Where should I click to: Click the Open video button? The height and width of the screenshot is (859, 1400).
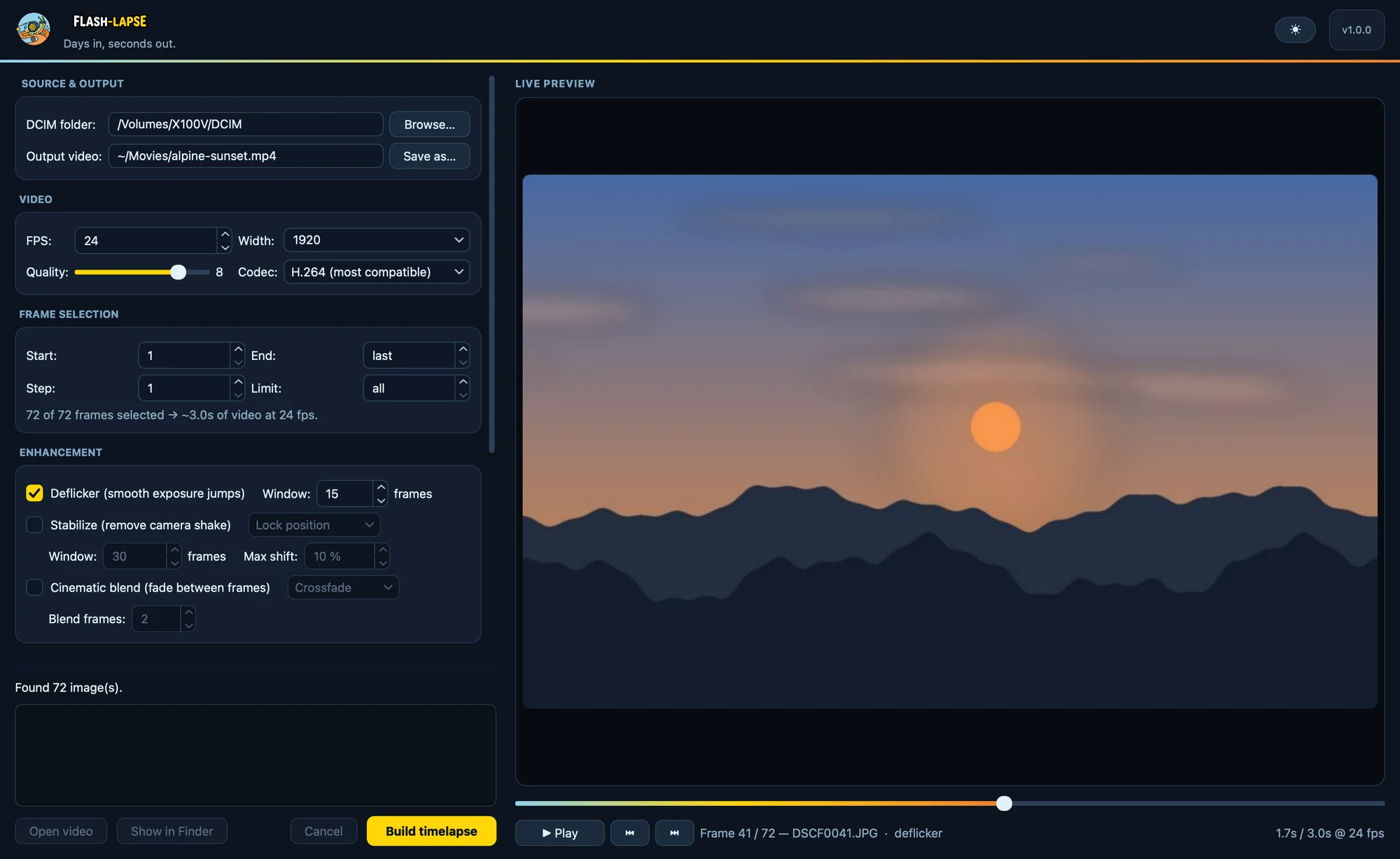61,831
